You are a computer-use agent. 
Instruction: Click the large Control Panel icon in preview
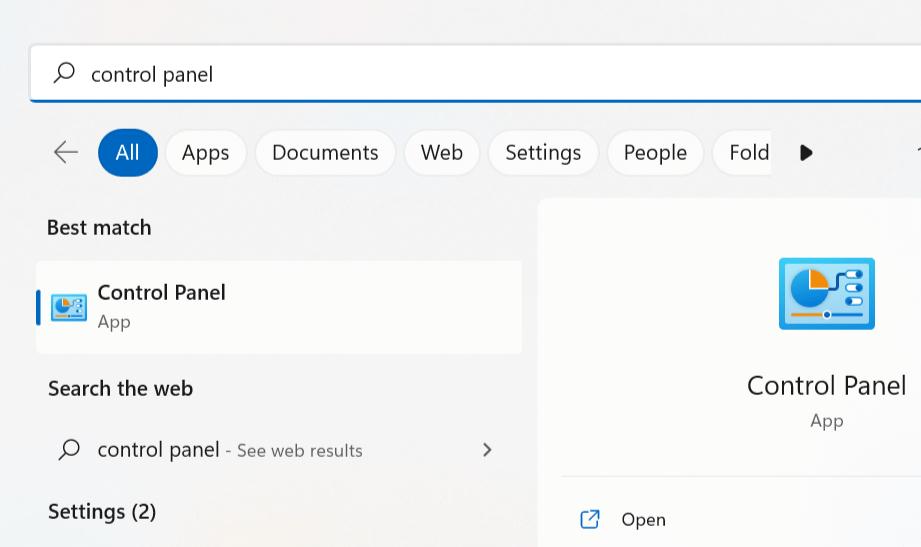(826, 294)
